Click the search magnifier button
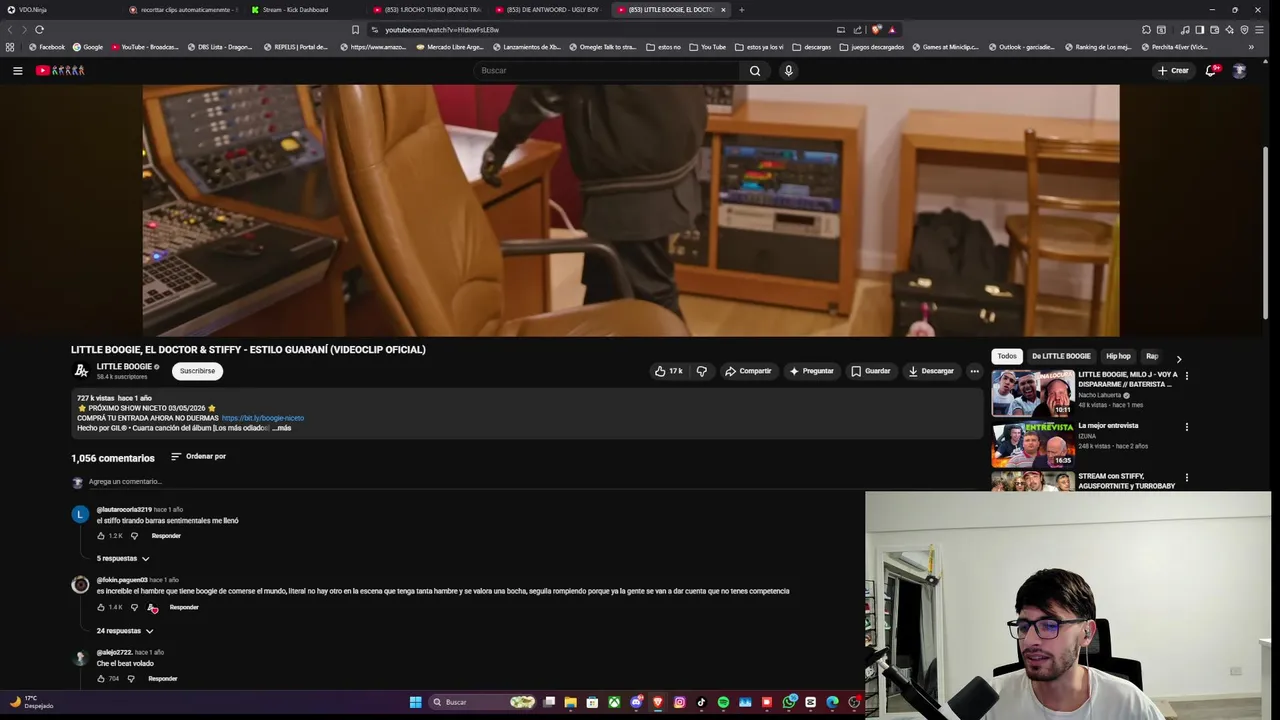Image resolution: width=1280 pixels, height=720 pixels. point(755,71)
